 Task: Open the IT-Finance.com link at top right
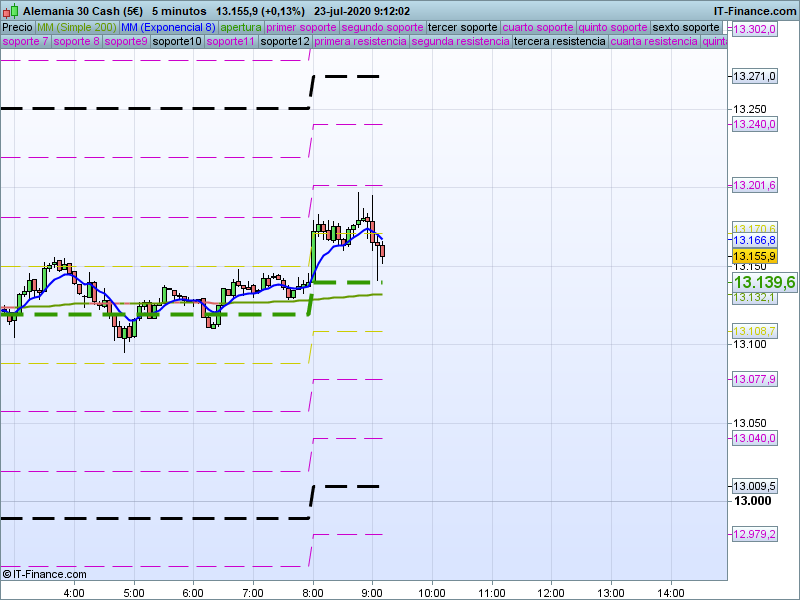coord(755,11)
